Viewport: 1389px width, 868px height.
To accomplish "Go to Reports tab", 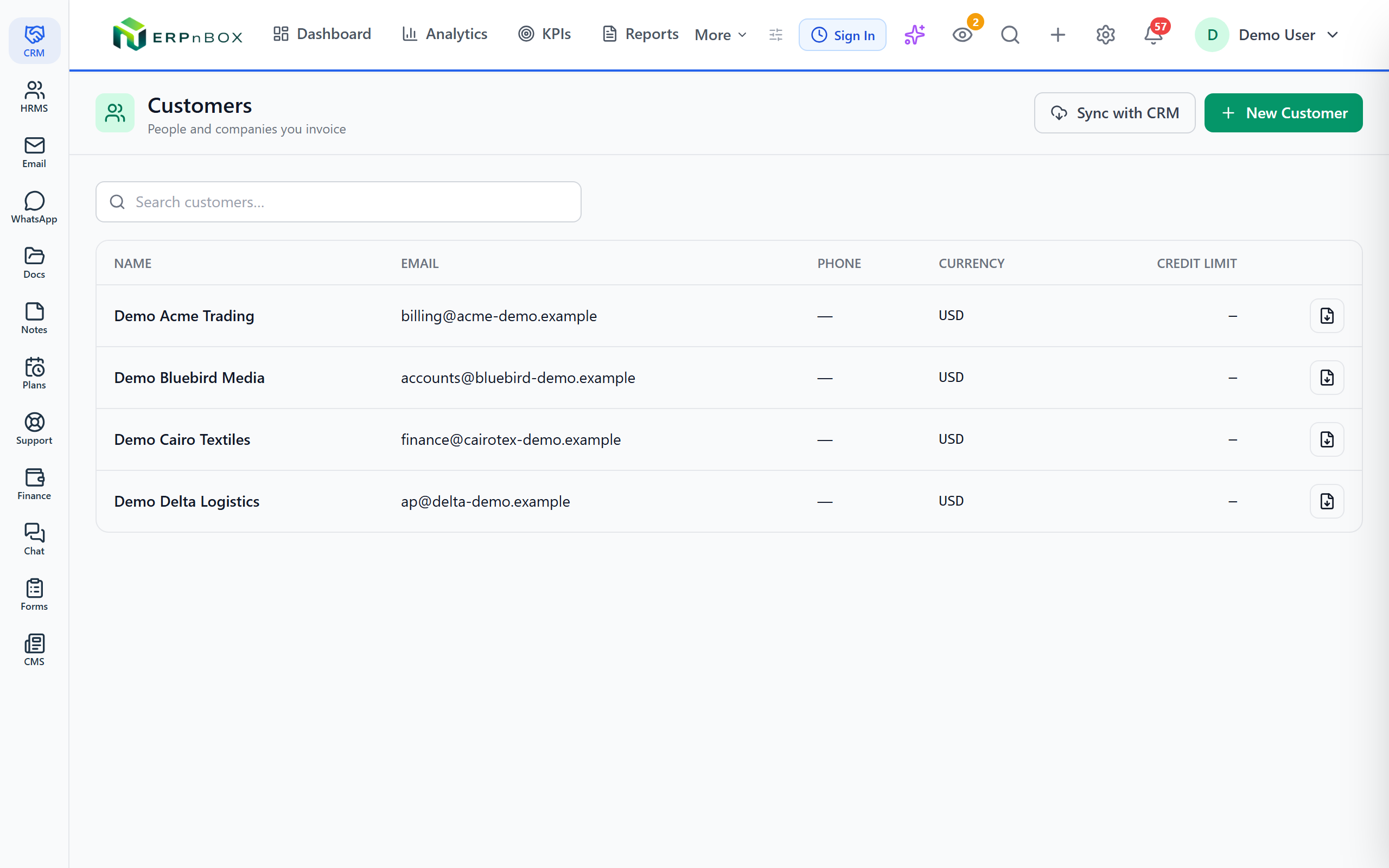I will [640, 34].
